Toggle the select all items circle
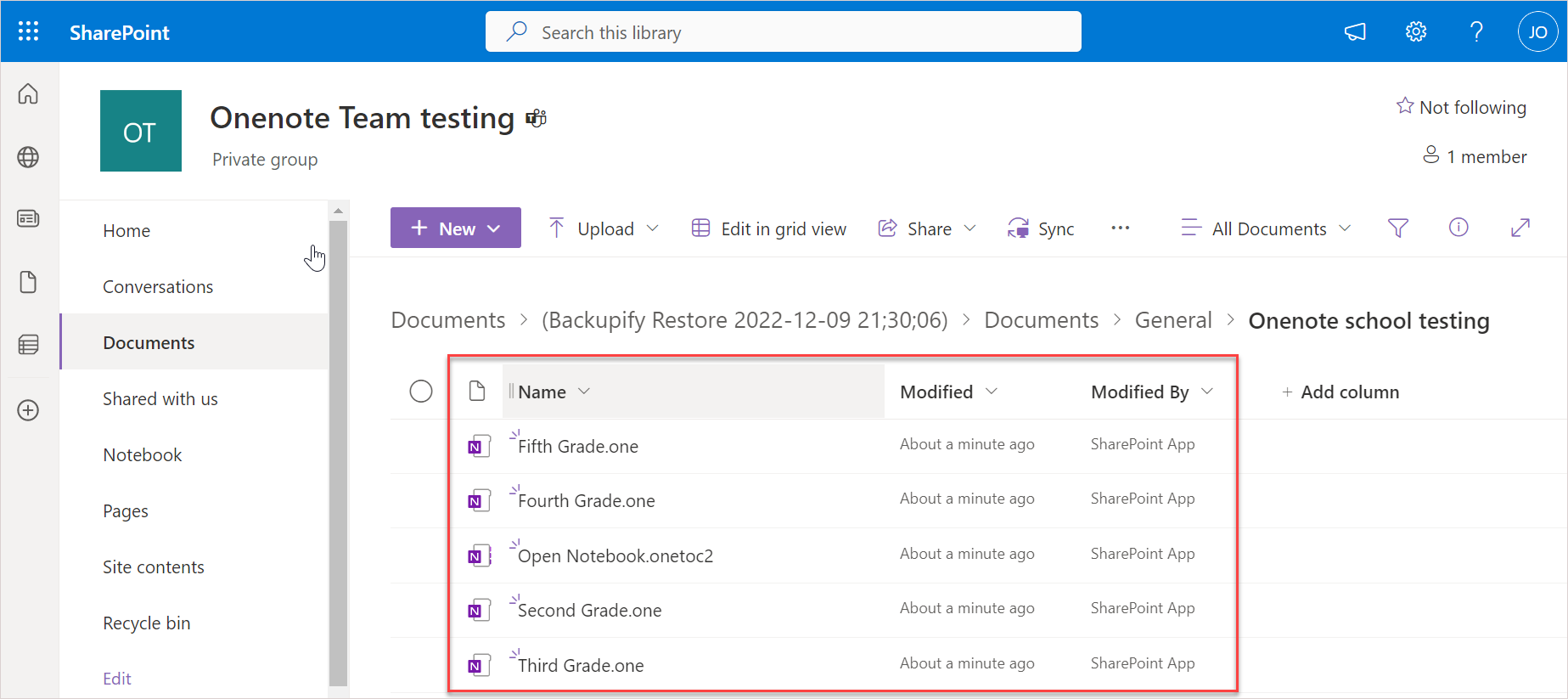Viewport: 1568px width, 699px height. coord(421,391)
